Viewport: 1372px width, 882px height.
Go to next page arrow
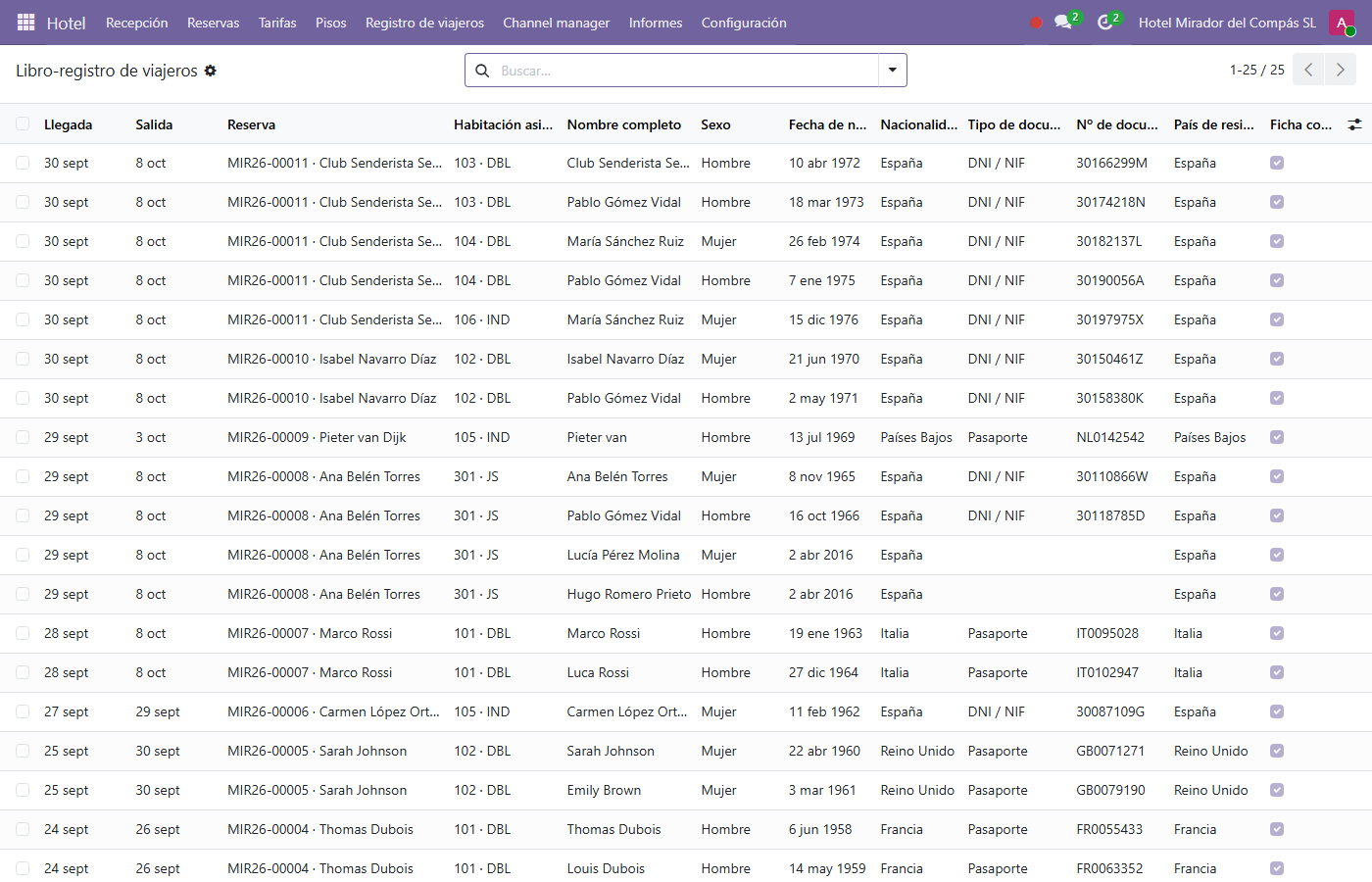pos(1340,70)
